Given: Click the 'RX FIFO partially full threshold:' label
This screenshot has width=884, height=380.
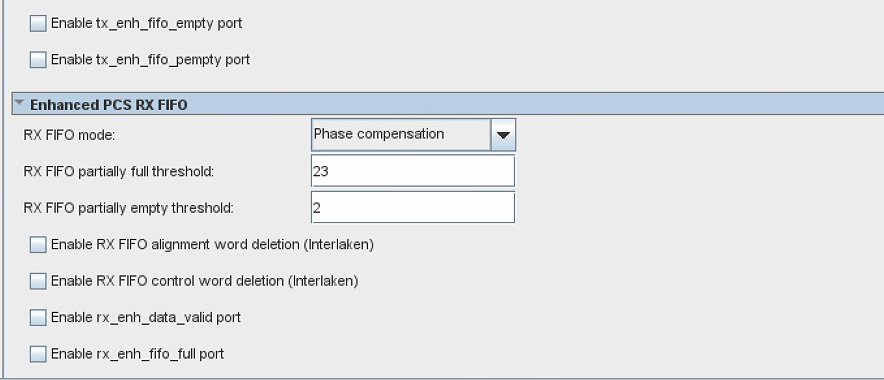Looking at the screenshot, I should click(118, 172).
